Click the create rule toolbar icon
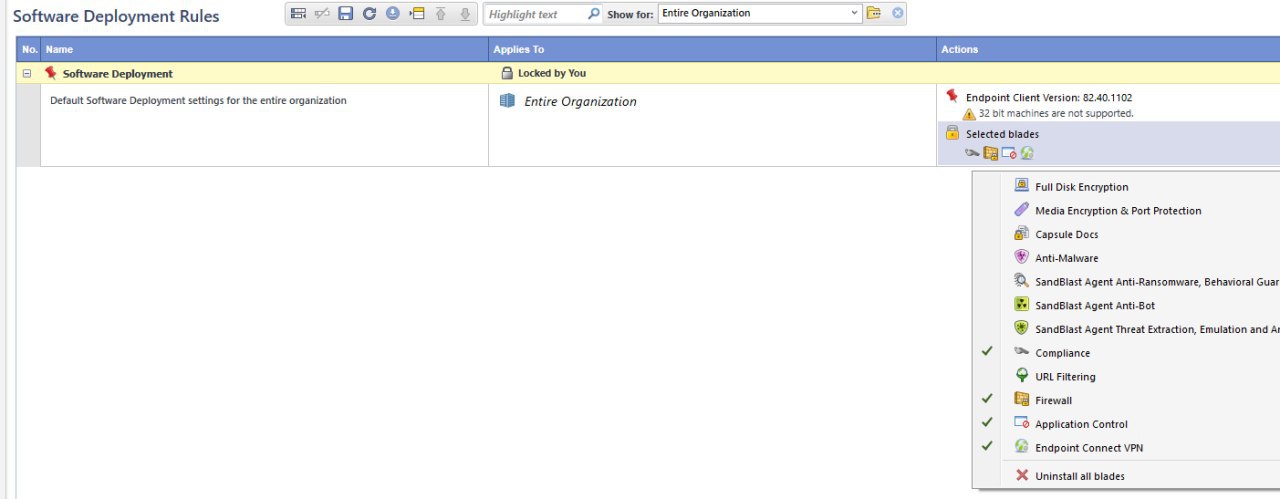The image size is (1280, 499). [x=298, y=14]
